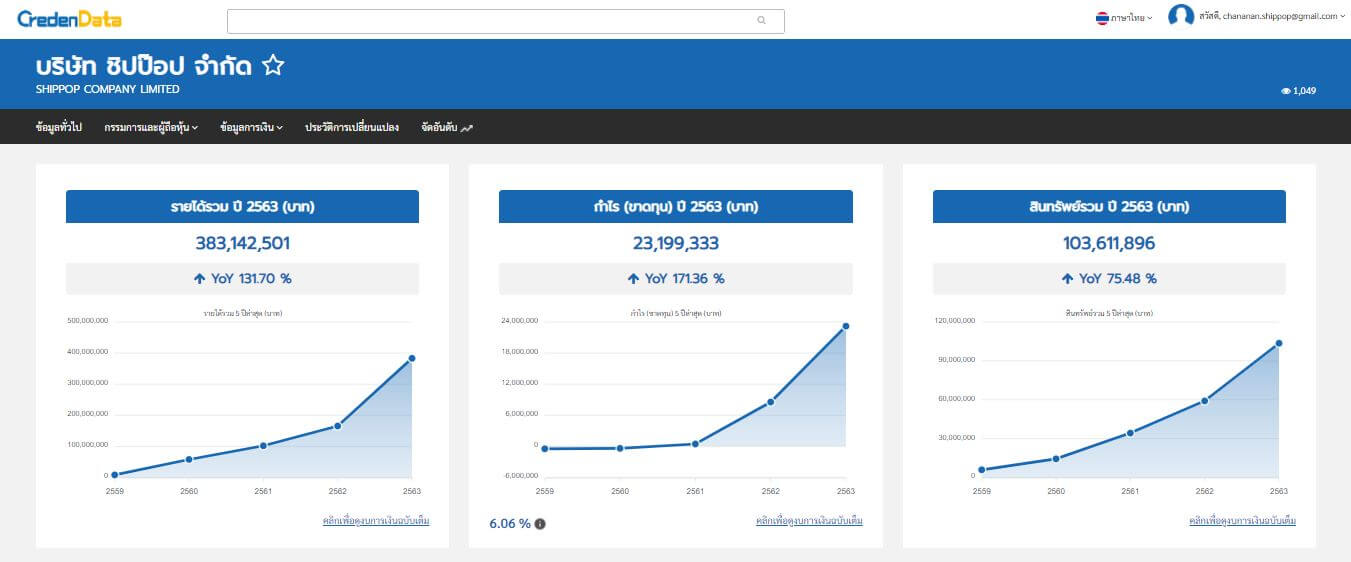The width and height of the screenshot is (1351, 562).
Task: Click the 2563 data point on profit chart
Action: coord(845,326)
